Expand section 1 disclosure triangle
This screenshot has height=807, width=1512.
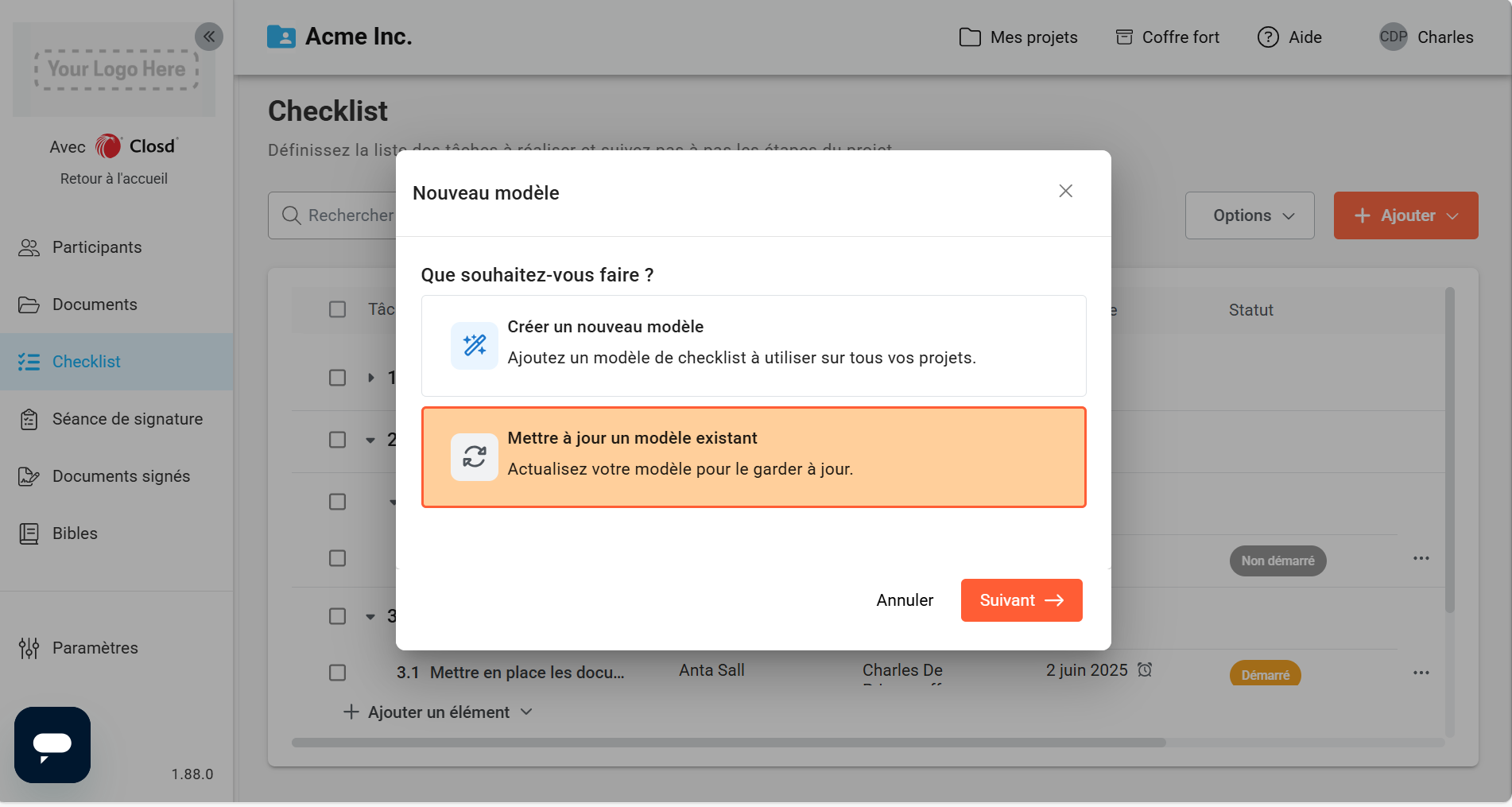click(371, 378)
